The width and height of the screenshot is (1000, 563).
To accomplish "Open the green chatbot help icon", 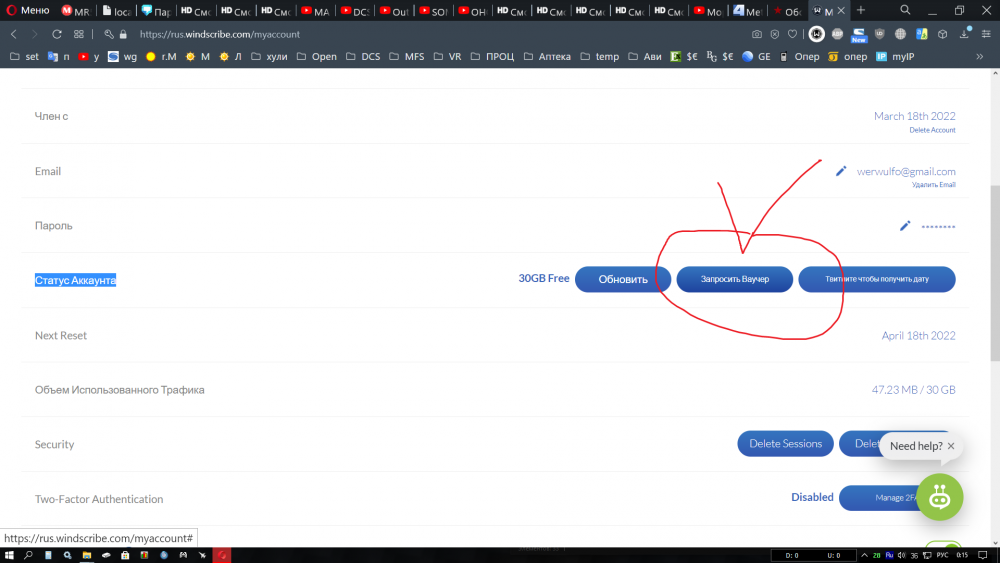I will click(939, 497).
